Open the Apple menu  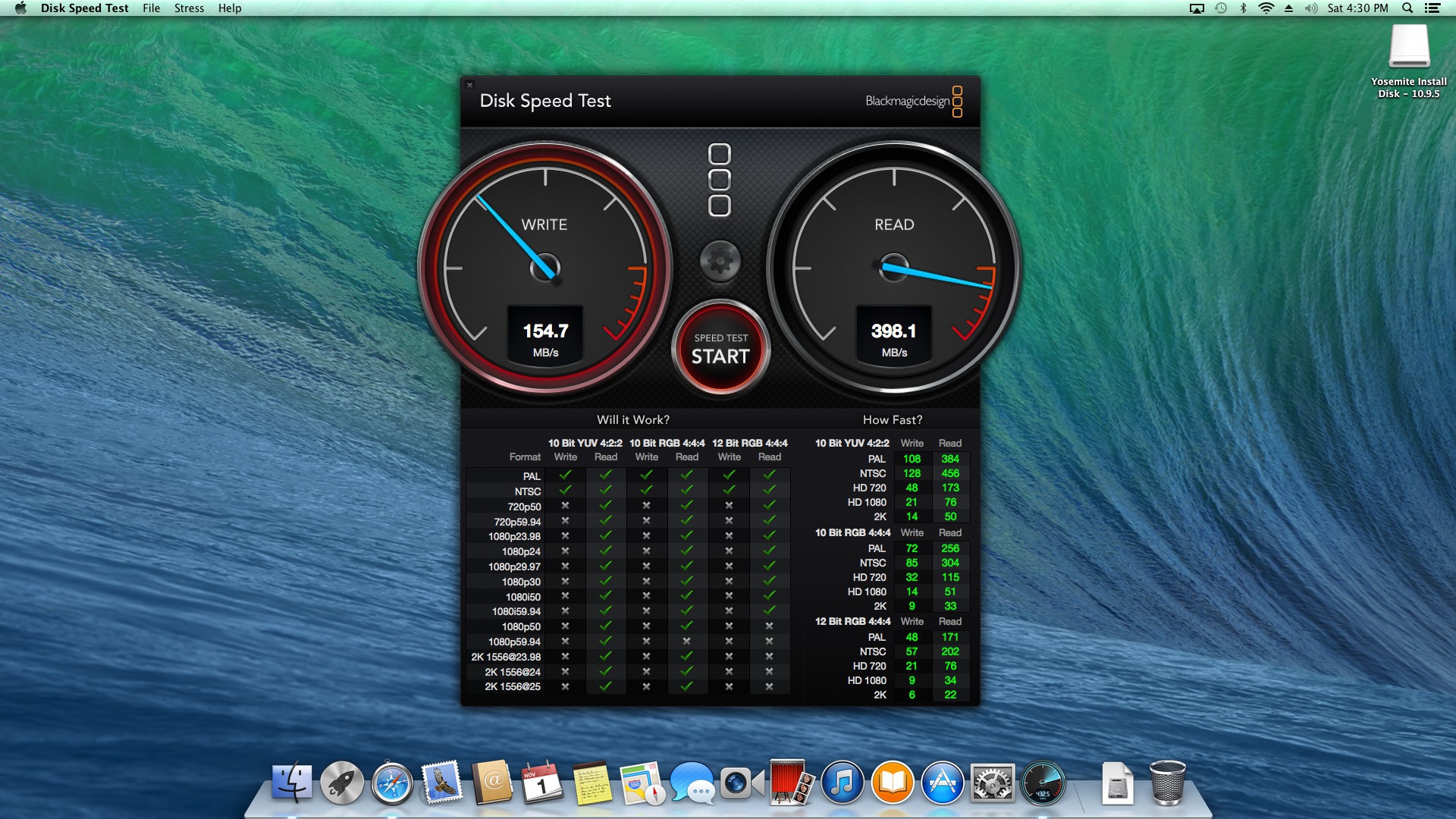click(20, 8)
